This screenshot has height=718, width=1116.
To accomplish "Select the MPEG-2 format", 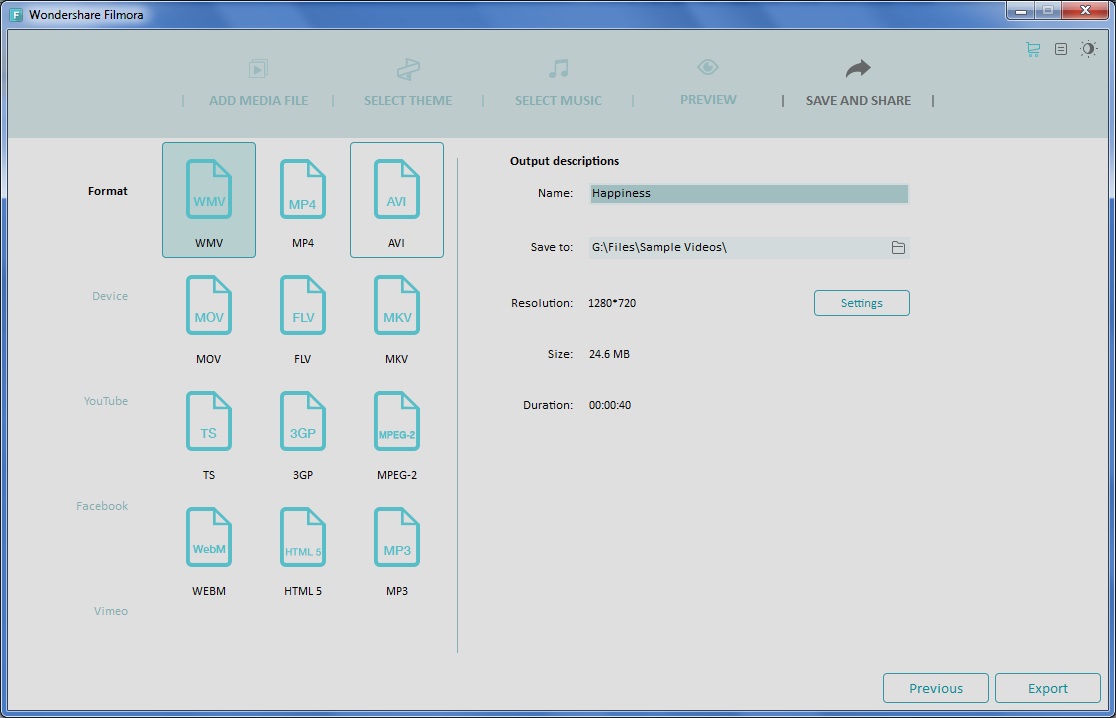I will [x=396, y=420].
